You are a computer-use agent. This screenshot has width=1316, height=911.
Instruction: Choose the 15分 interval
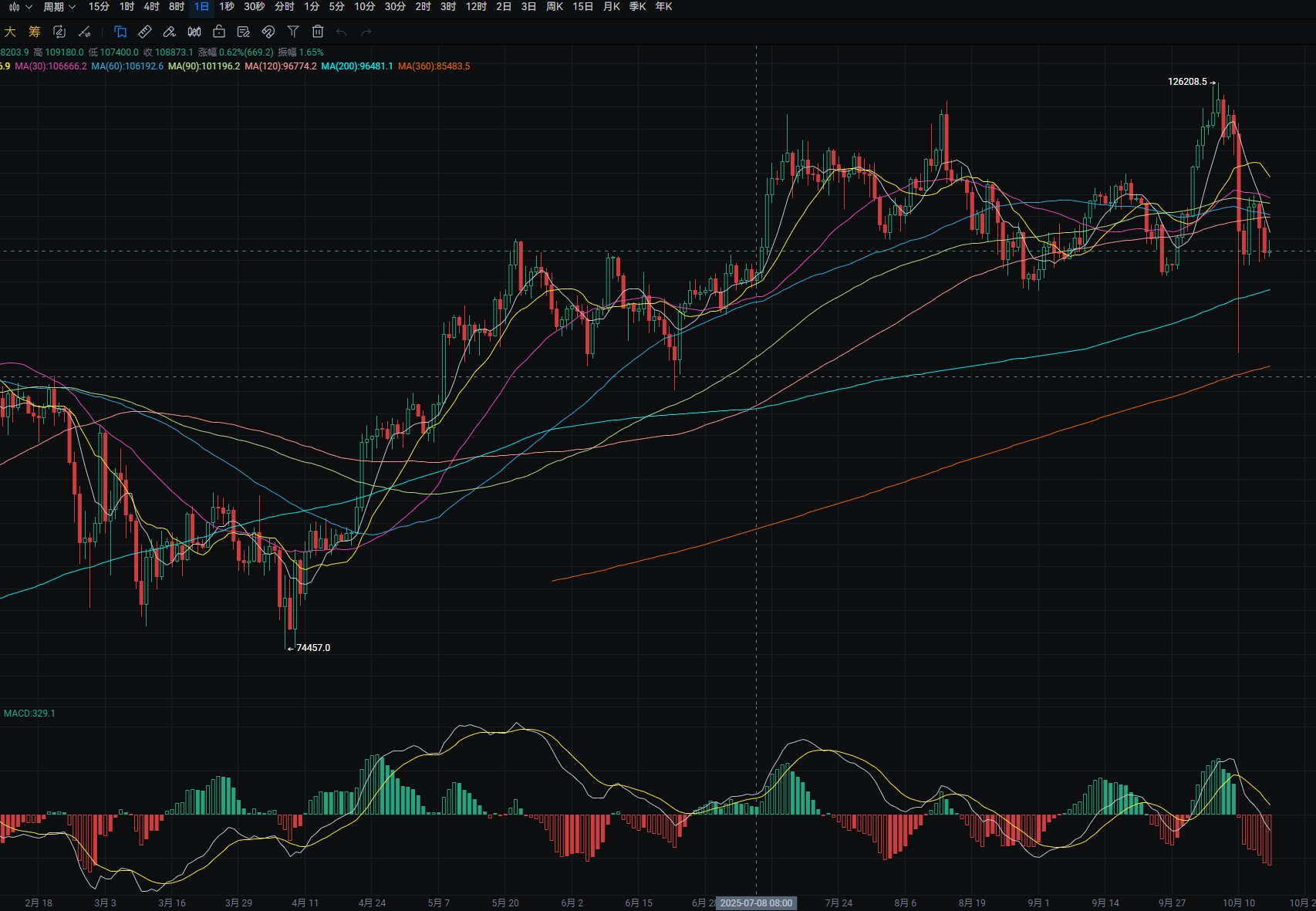[99, 7]
